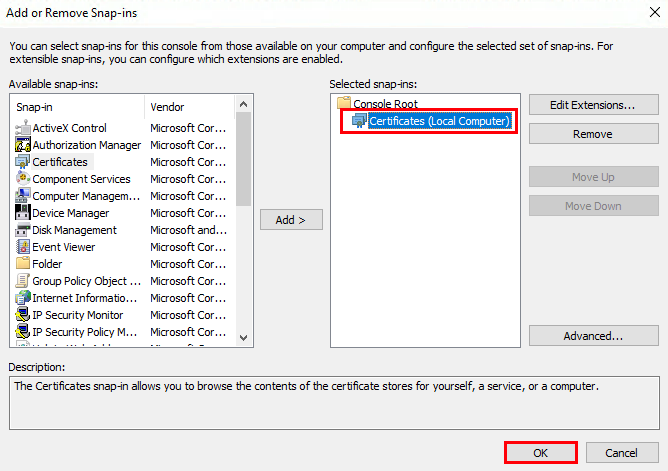Click the IP Security Monitor icon

pos(23,315)
